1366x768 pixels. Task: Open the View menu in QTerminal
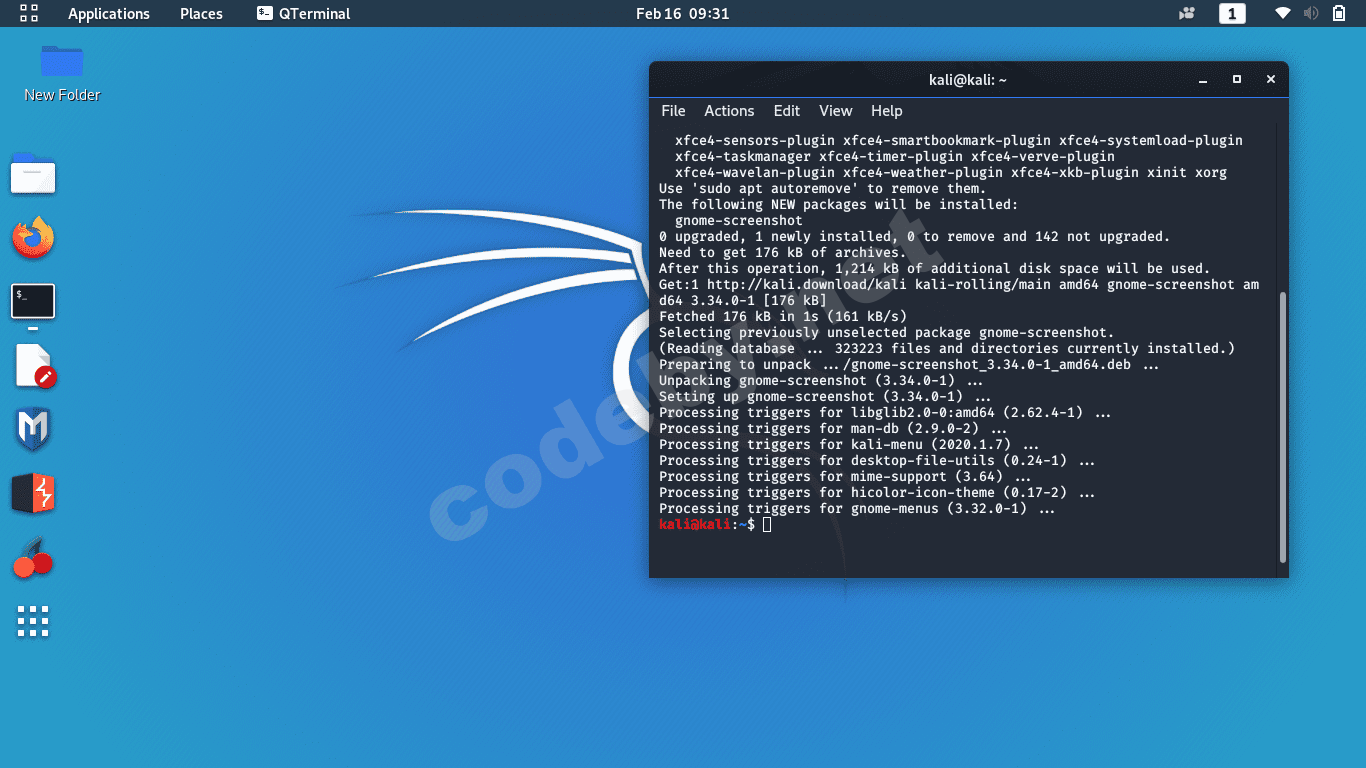836,111
